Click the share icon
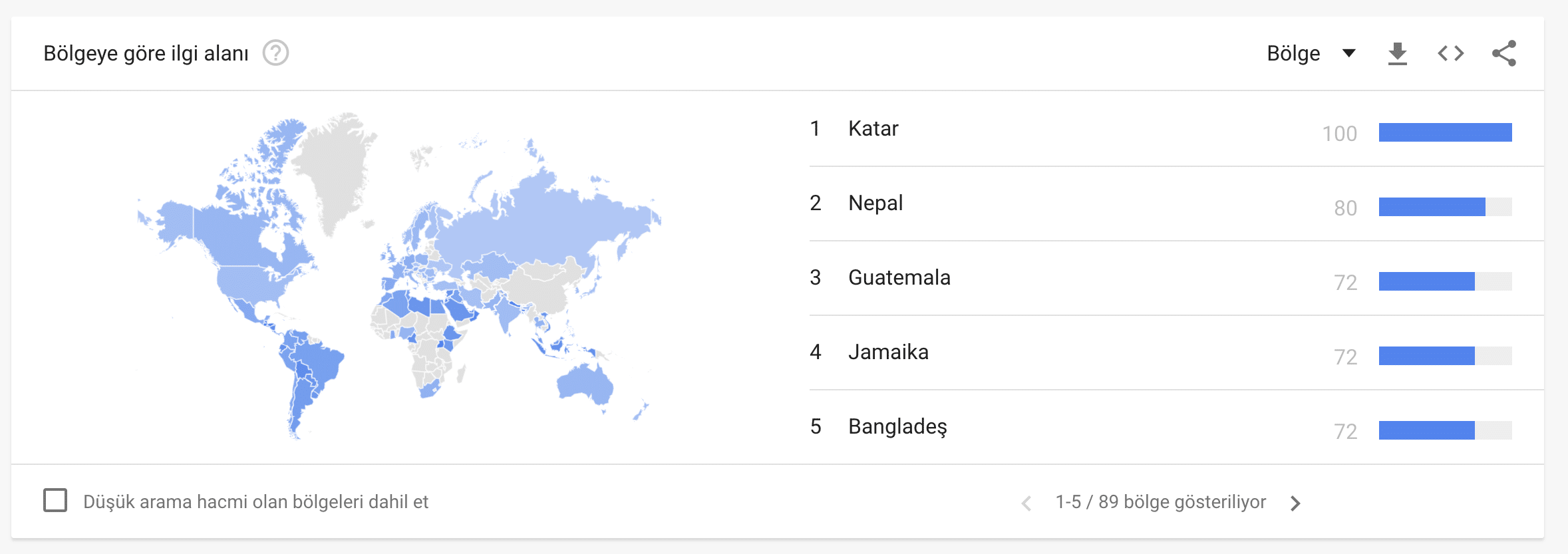Viewport: 1568px width, 554px height. (x=1504, y=53)
